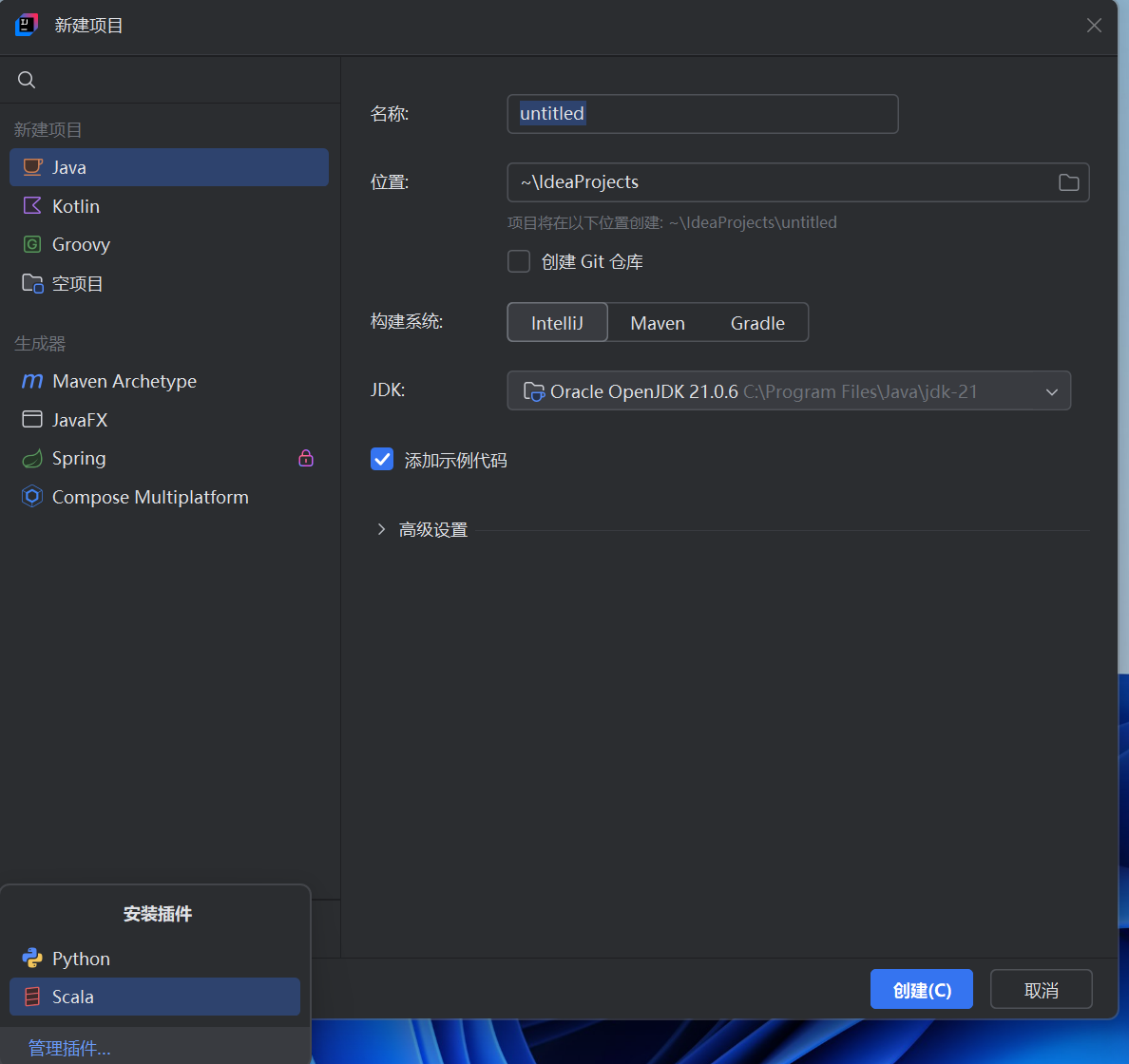Click the Java coffee cup icon
The width and height of the screenshot is (1129, 1064).
(x=32, y=167)
